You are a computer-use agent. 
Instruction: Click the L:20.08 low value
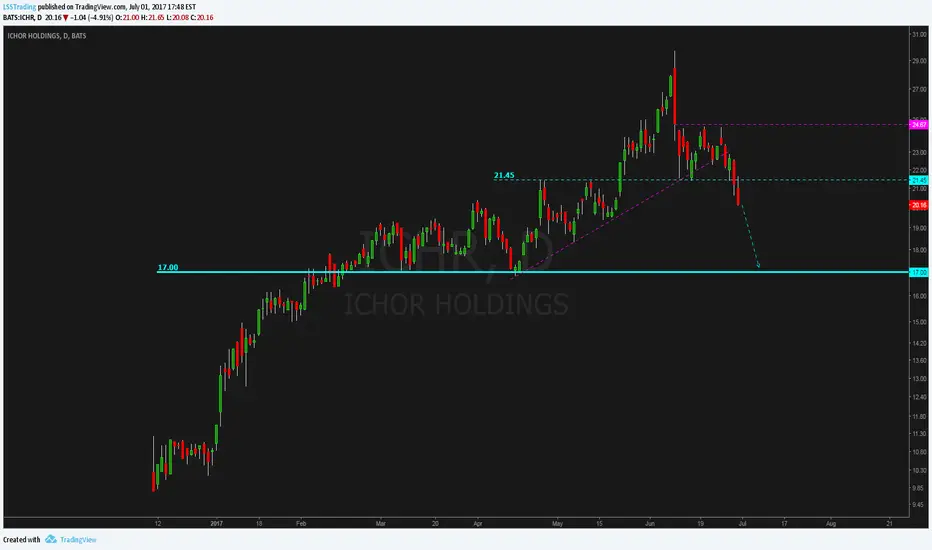[x=177, y=18]
